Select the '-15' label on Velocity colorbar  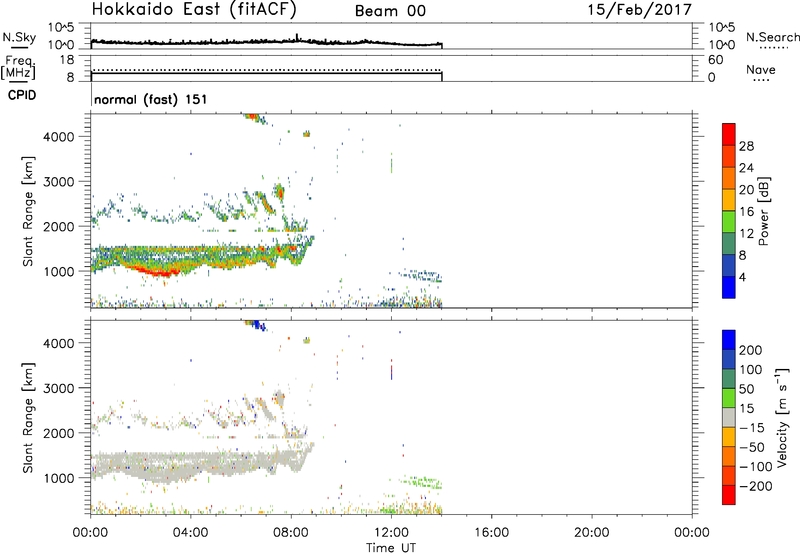click(752, 428)
